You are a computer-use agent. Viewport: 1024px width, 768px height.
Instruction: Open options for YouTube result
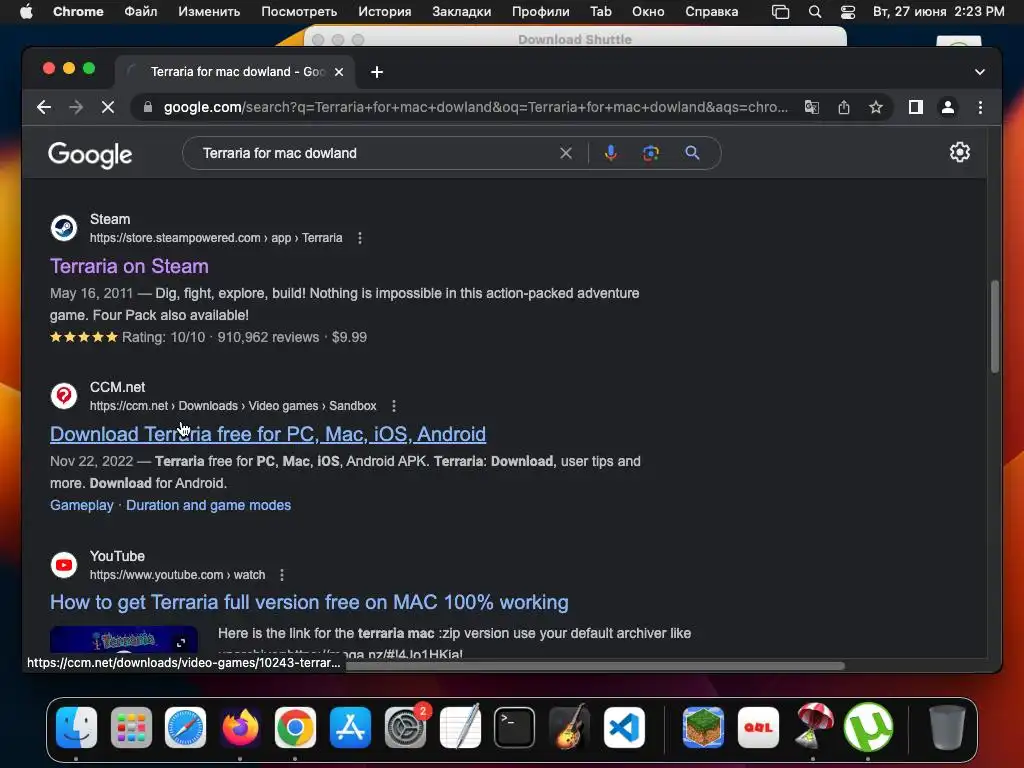click(281, 575)
